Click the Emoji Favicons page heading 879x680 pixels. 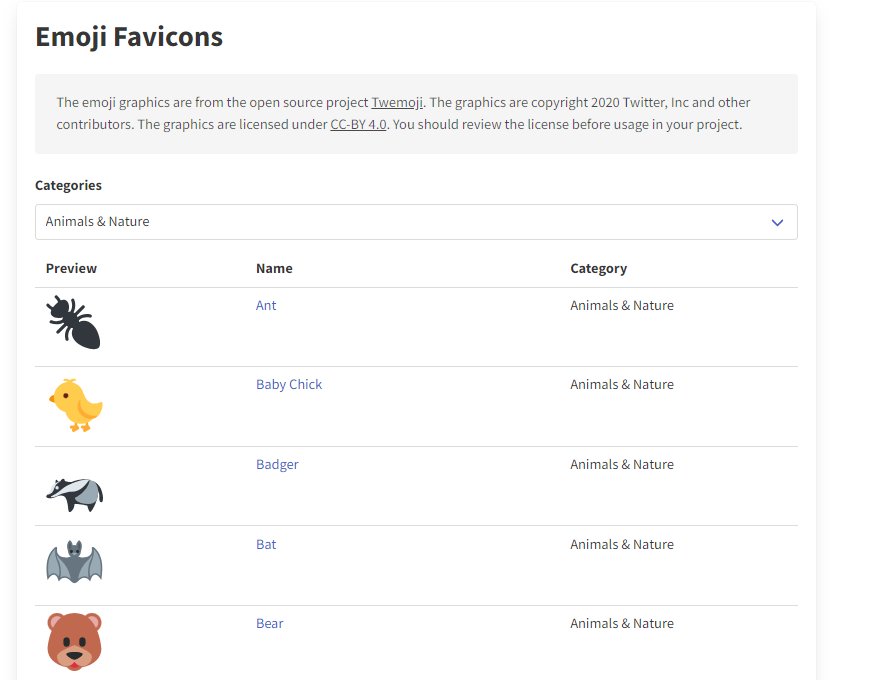coord(129,38)
